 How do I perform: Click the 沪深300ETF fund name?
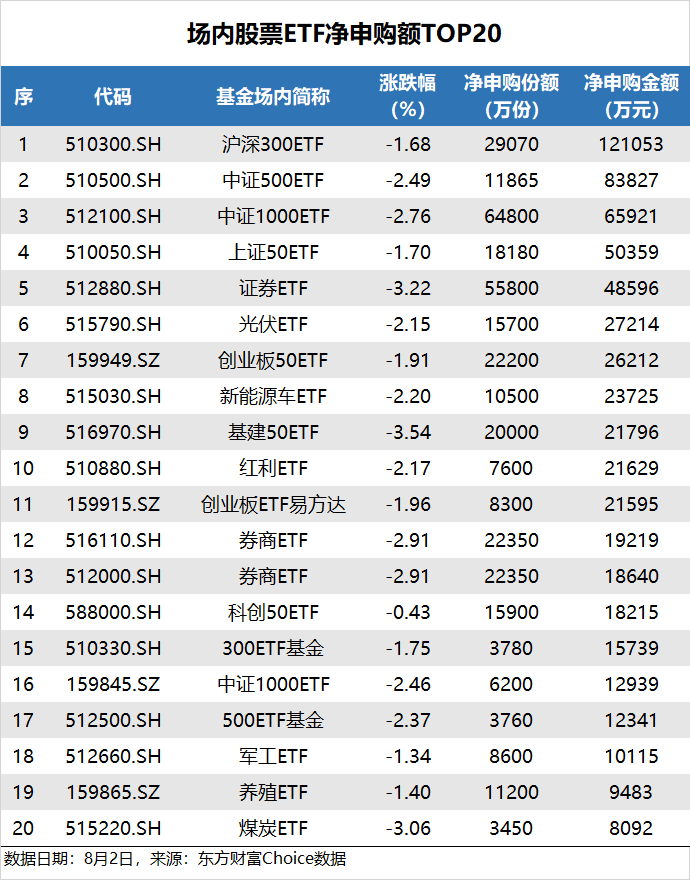click(273, 144)
